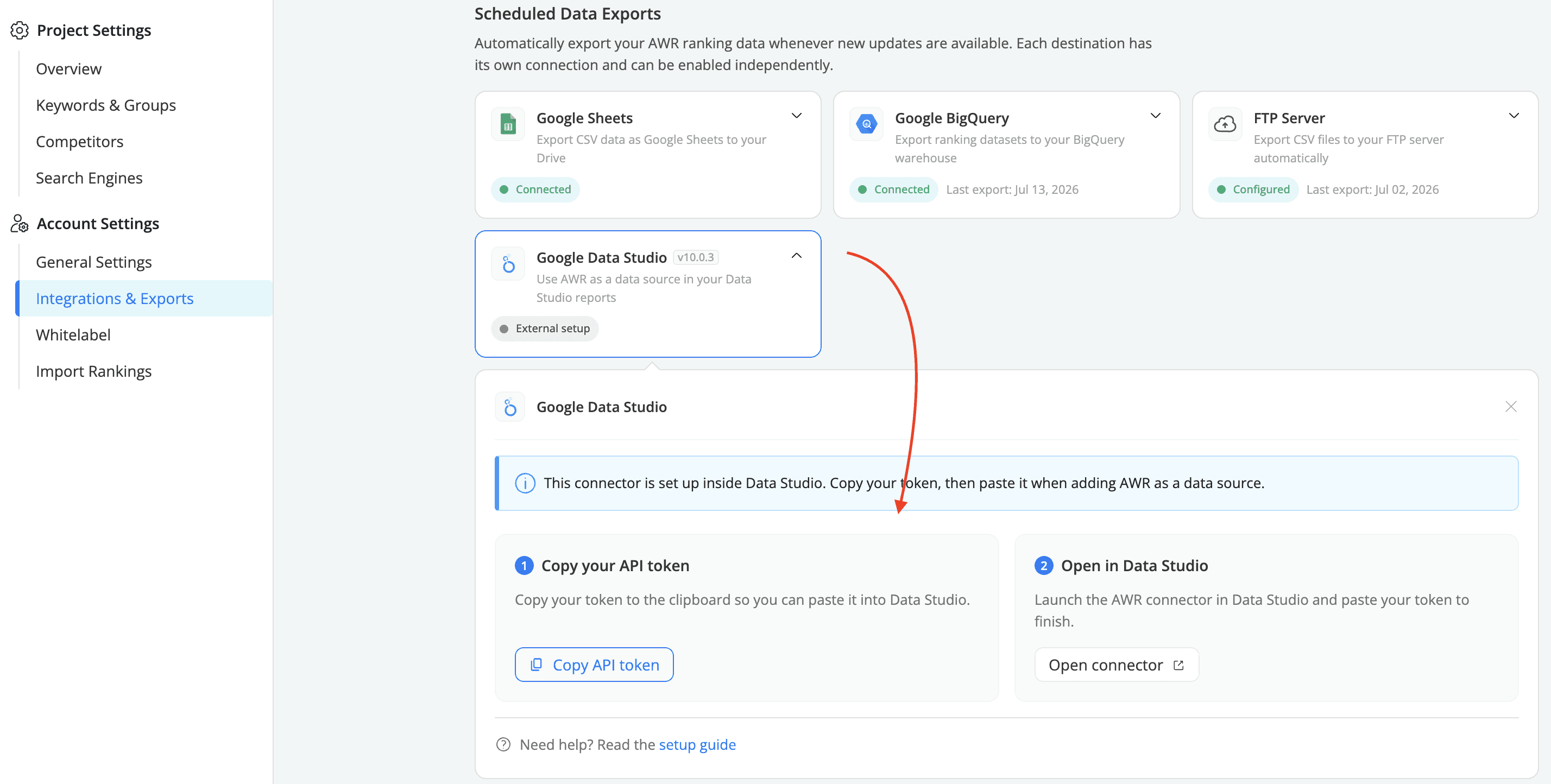Click 'Last export: Jul 02, 2026' text
This screenshot has height=784, width=1551.
click(1372, 189)
